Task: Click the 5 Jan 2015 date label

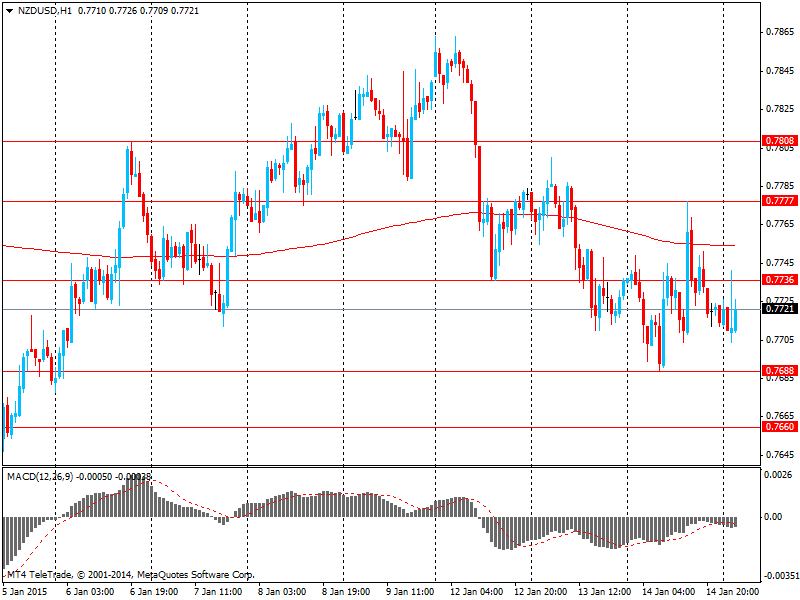Action: [x=25, y=591]
